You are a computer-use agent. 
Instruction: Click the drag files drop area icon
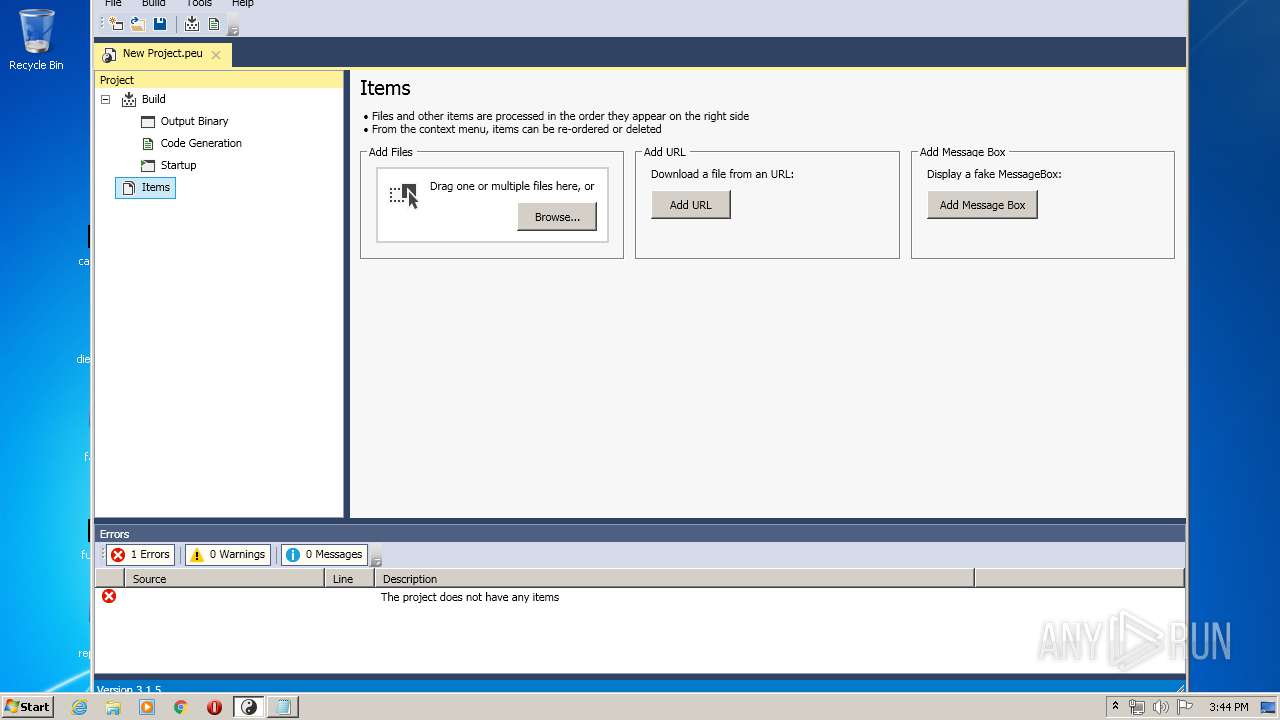(x=404, y=196)
